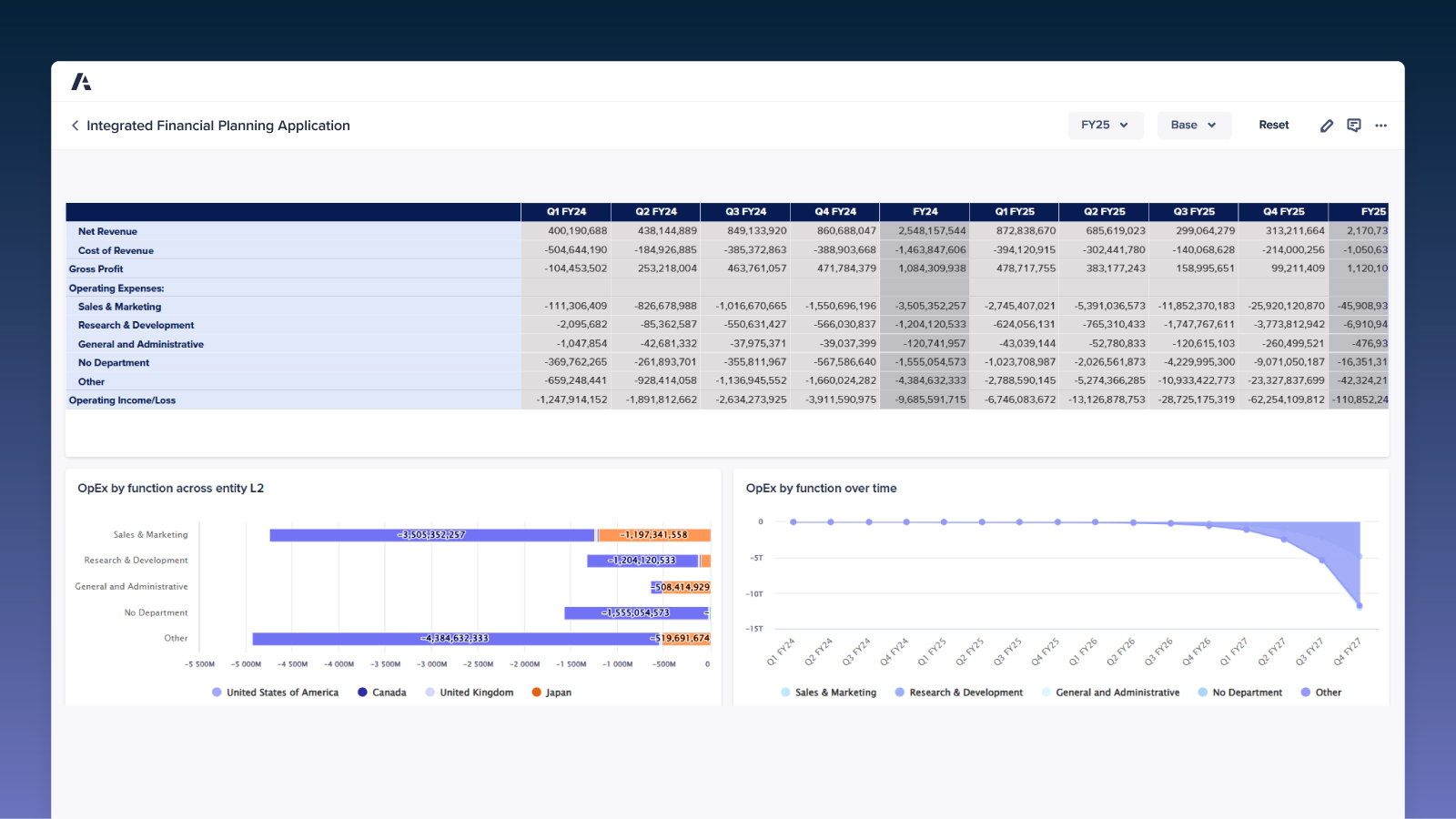Open the three-dot more options menu
Viewport: 1456px width, 819px height.
click(1381, 126)
